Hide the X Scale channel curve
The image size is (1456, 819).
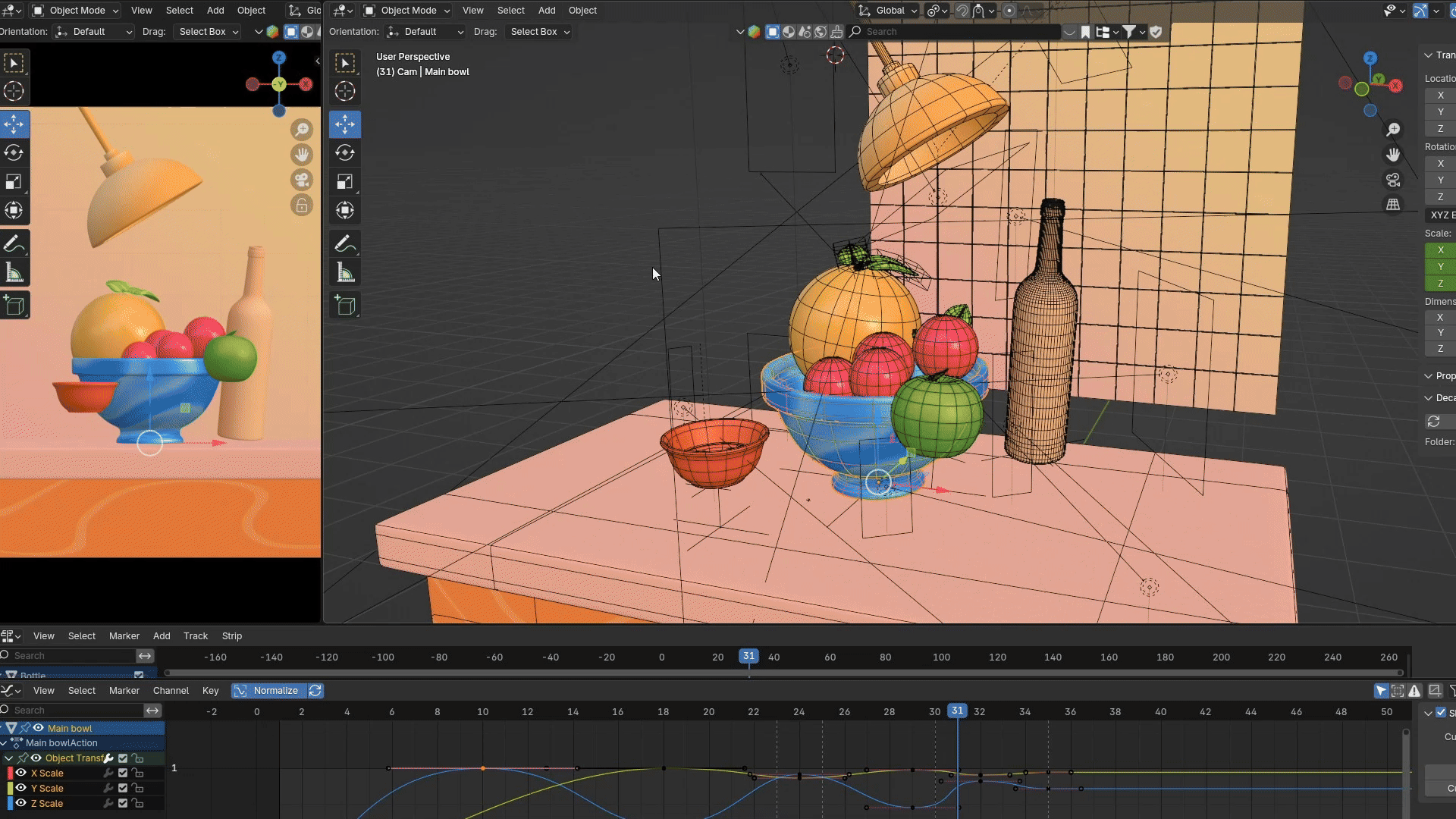[21, 773]
